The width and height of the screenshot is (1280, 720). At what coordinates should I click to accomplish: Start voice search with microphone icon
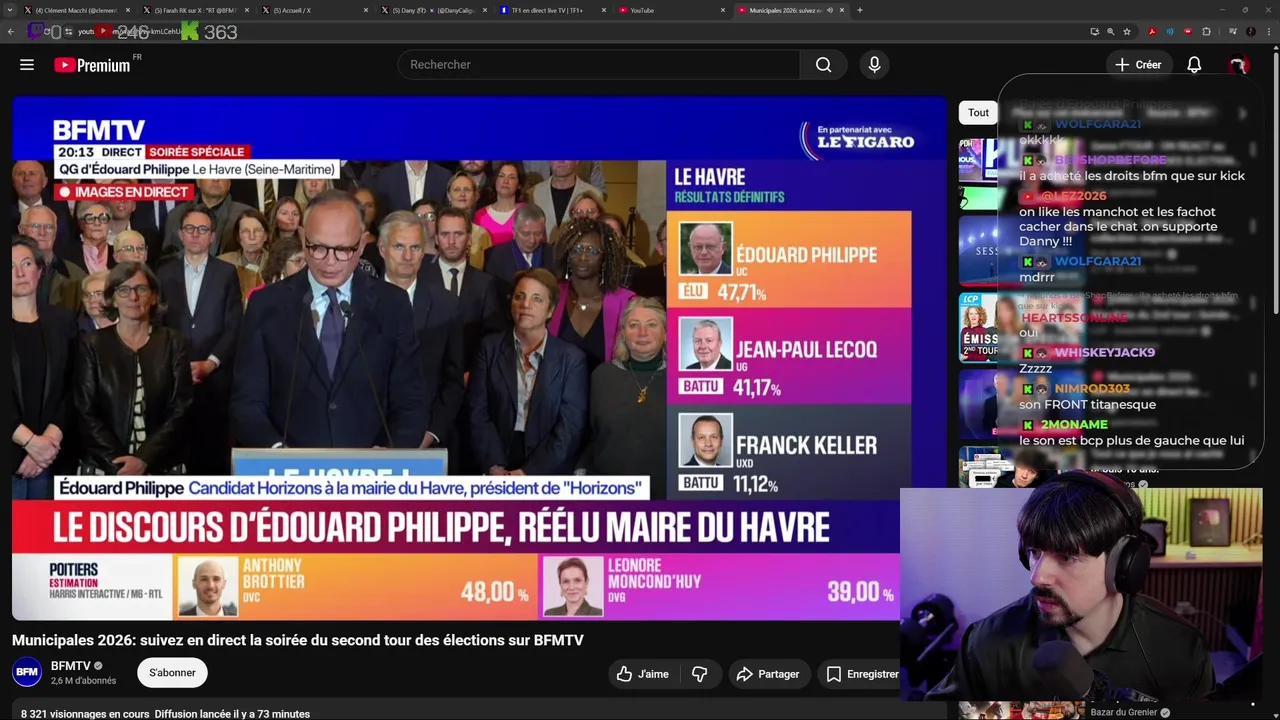pos(874,64)
